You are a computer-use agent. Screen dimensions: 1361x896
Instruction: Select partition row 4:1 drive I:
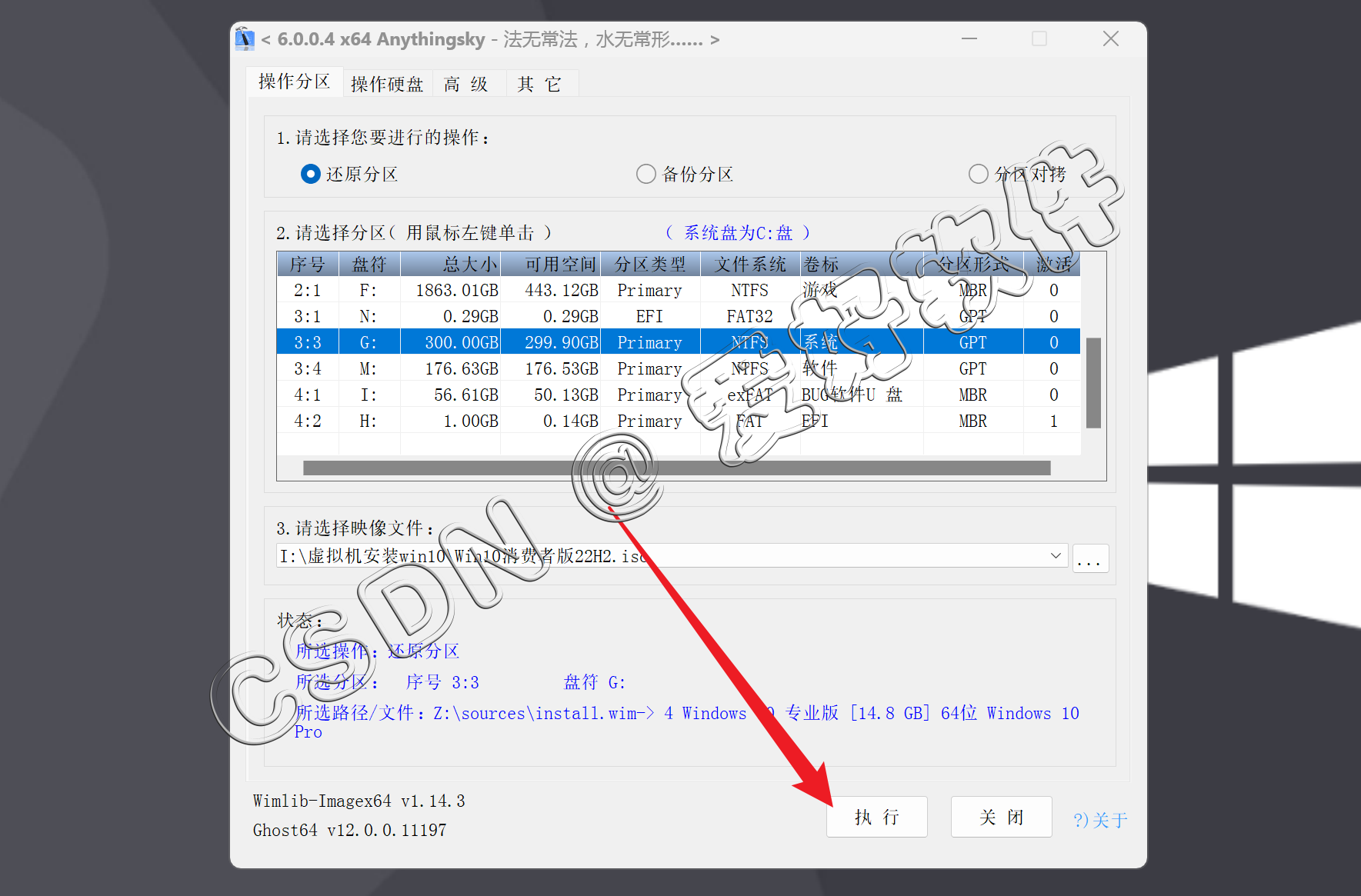click(x=679, y=395)
